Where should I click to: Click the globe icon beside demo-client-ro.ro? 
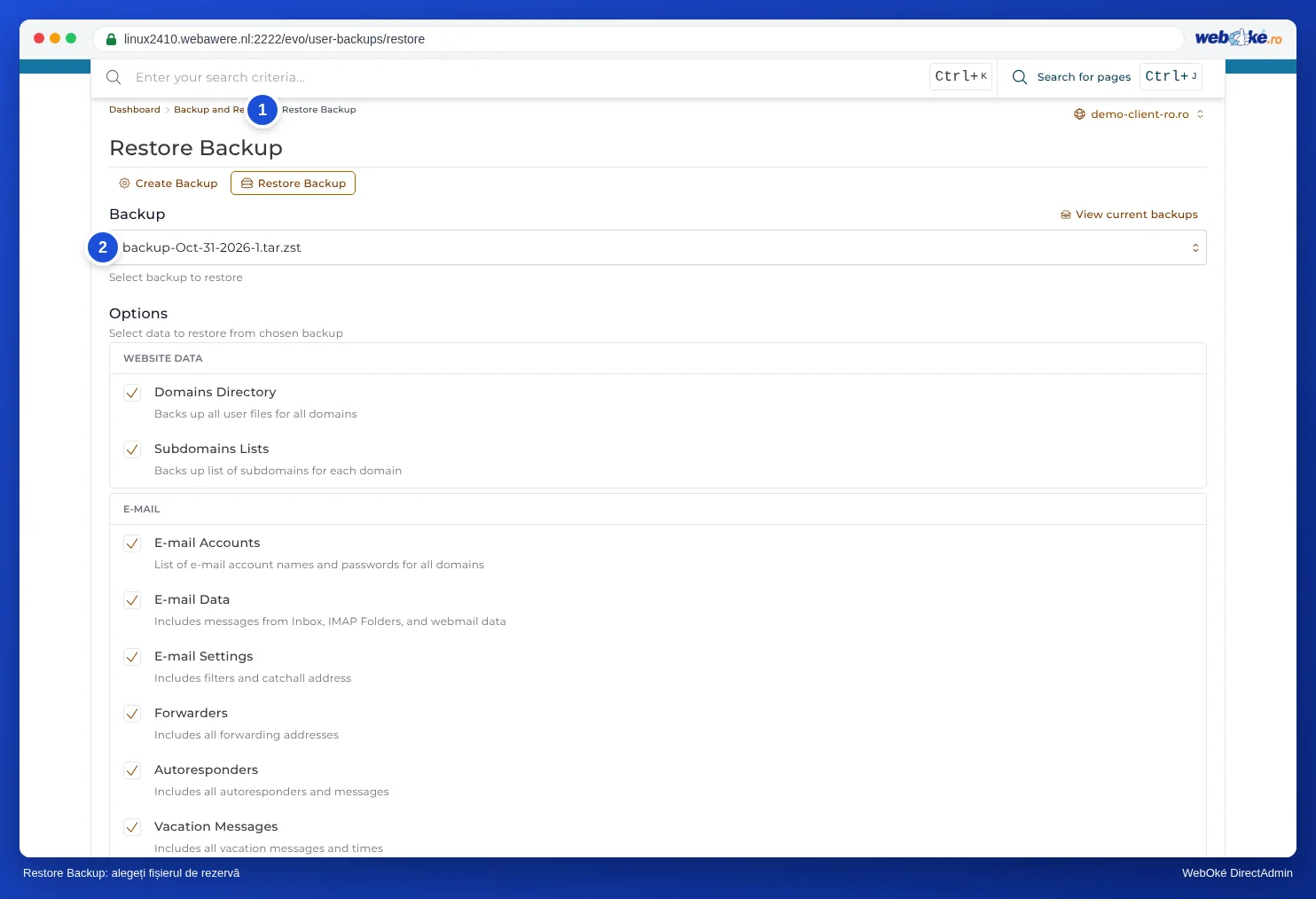pyautogui.click(x=1079, y=114)
